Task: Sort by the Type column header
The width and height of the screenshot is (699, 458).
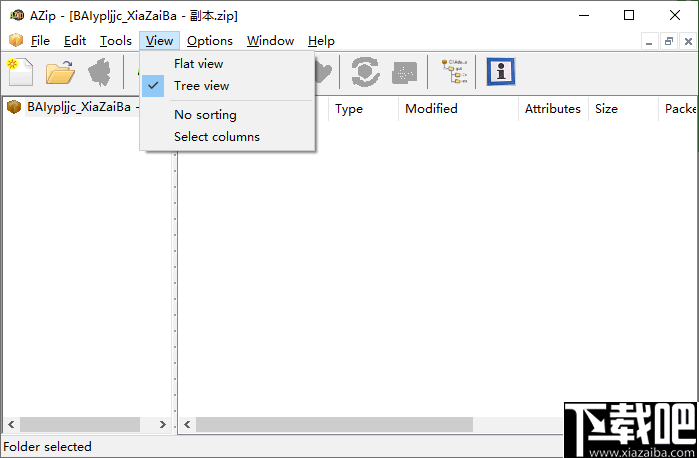Action: [x=363, y=109]
